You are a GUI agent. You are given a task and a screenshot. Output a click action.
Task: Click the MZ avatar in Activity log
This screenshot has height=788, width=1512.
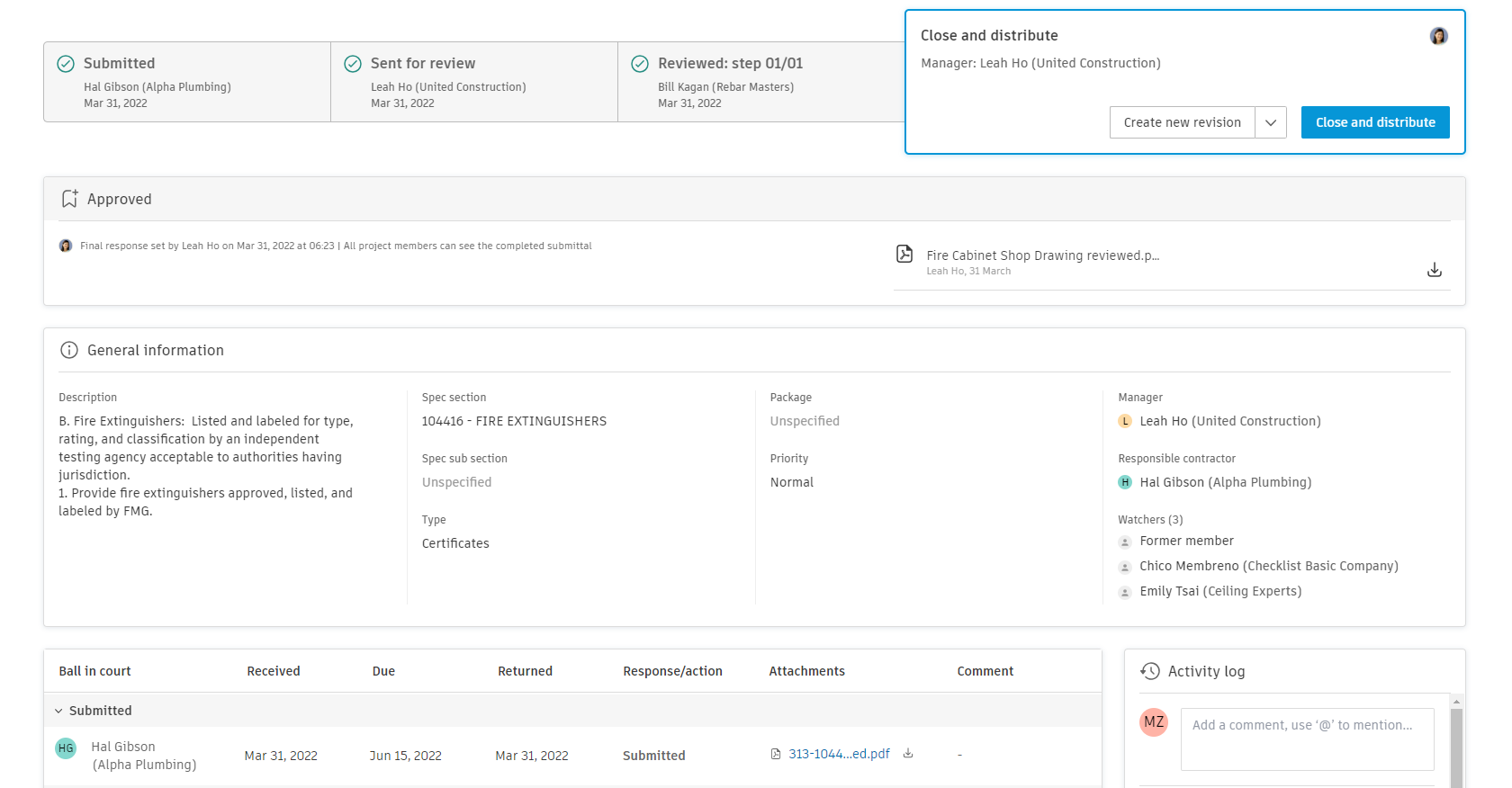tap(1154, 722)
